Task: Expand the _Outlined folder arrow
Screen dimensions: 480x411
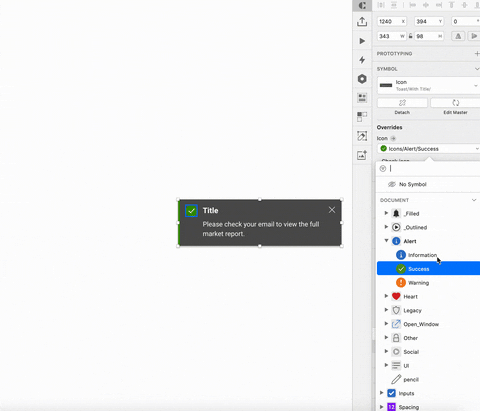Action: 386,227
